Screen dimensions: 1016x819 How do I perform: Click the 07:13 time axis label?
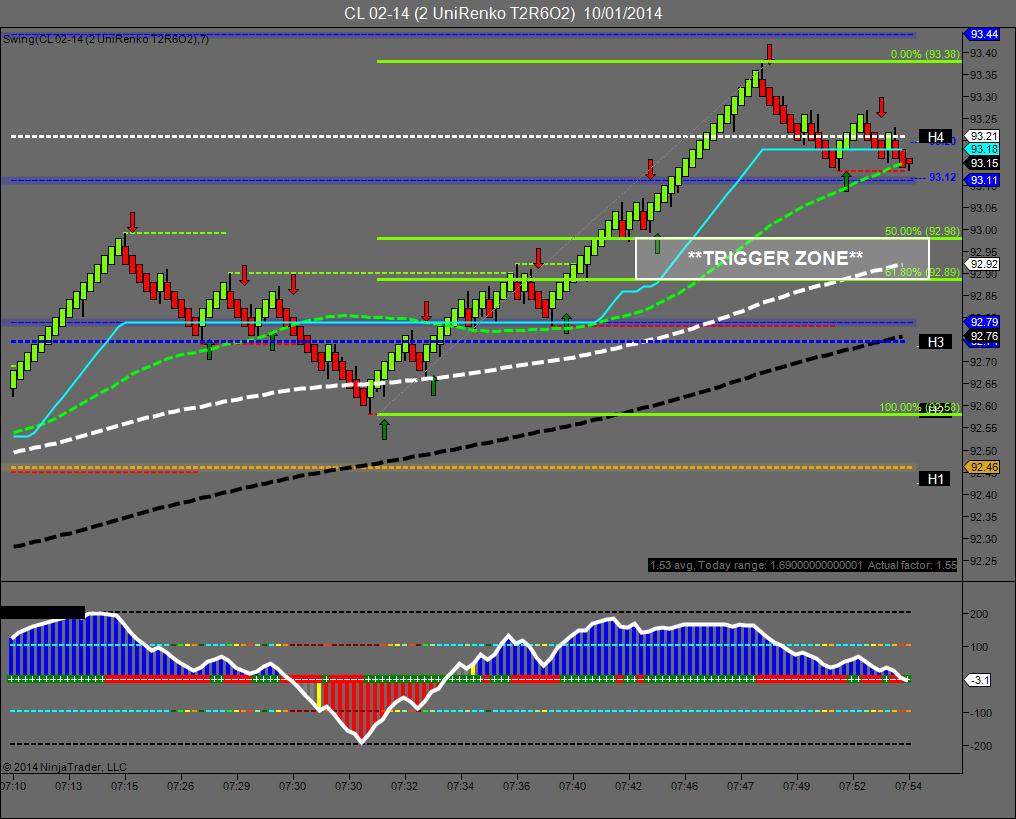(x=69, y=786)
